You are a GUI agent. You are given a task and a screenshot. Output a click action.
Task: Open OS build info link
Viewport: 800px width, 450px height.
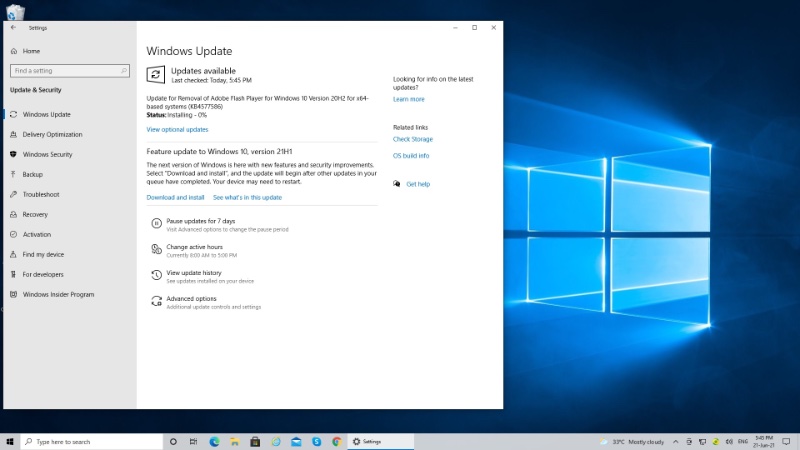(411, 156)
